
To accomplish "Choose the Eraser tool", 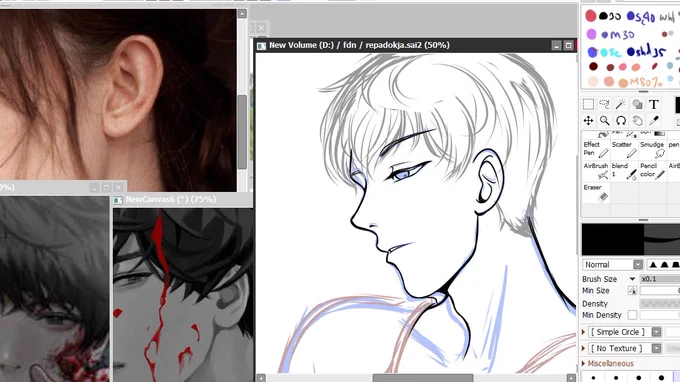I will tap(595, 193).
